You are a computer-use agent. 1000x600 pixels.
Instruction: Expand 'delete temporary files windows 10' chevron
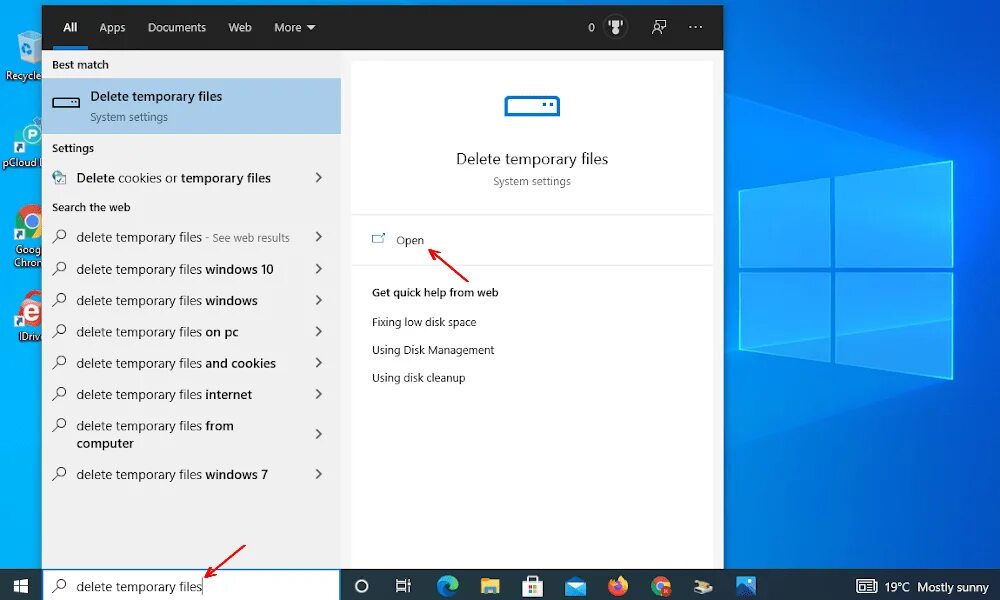(x=319, y=268)
